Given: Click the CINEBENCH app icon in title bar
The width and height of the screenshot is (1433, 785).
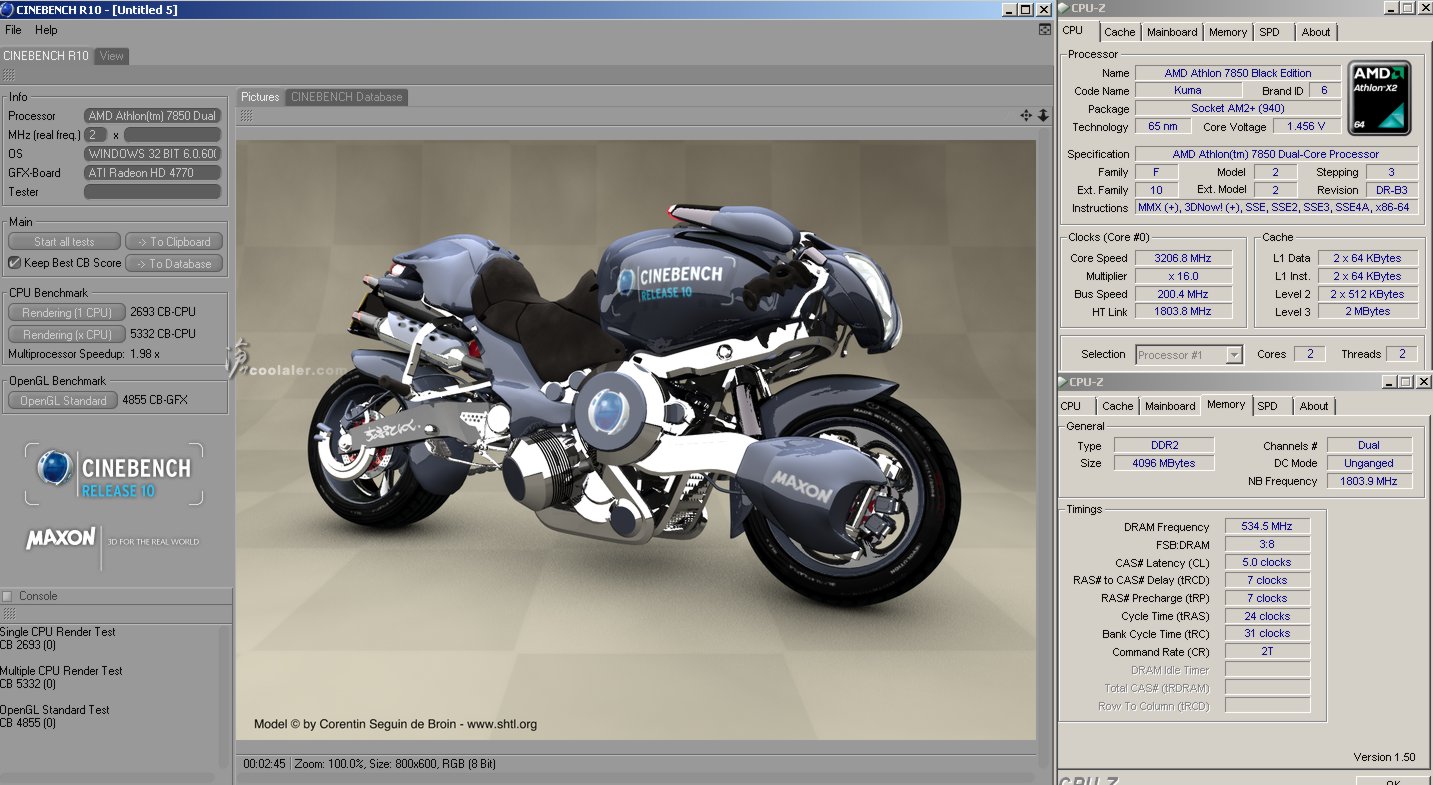Looking at the screenshot, I should click(8, 9).
